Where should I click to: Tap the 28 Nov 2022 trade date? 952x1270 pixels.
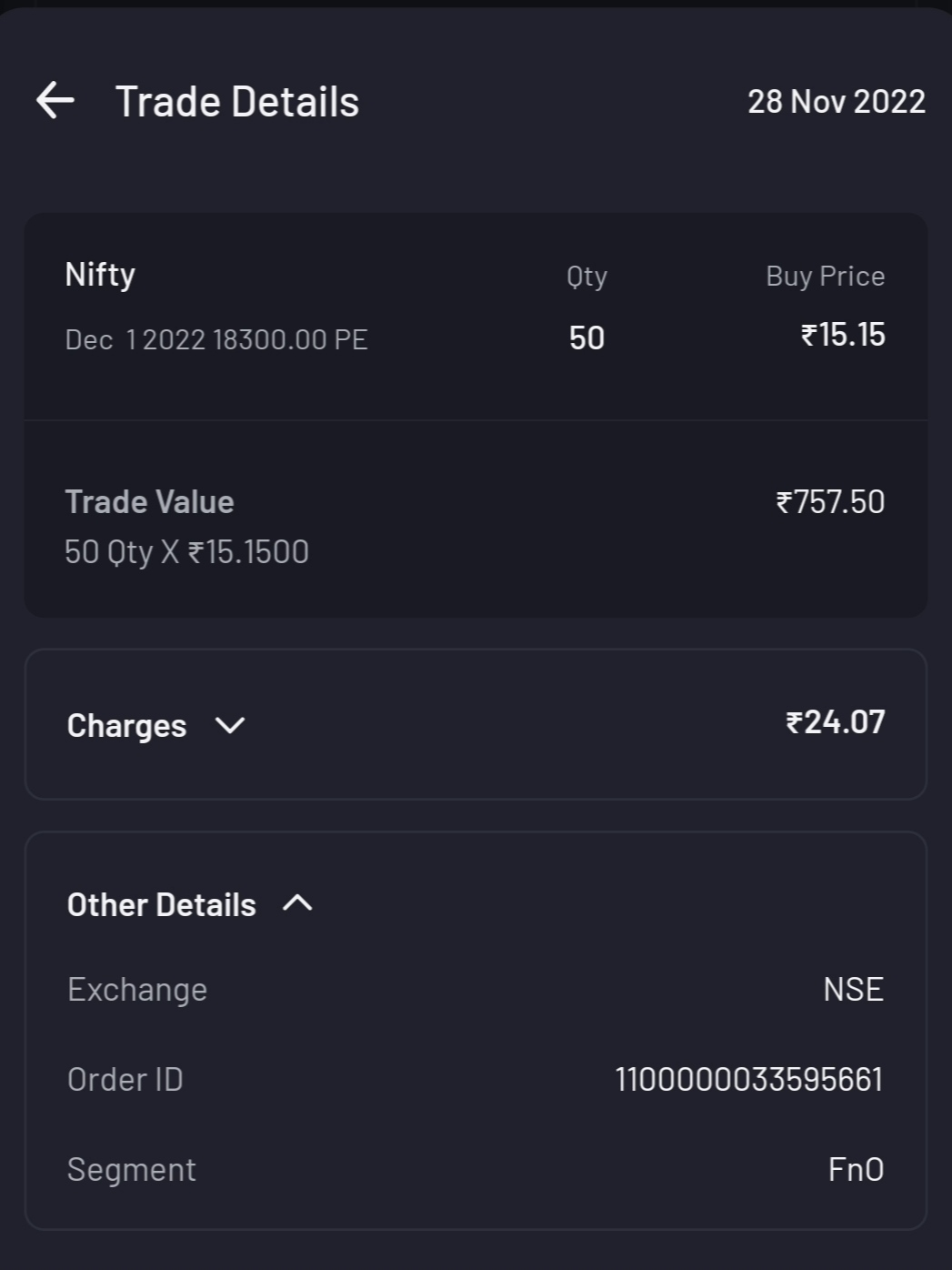point(836,101)
